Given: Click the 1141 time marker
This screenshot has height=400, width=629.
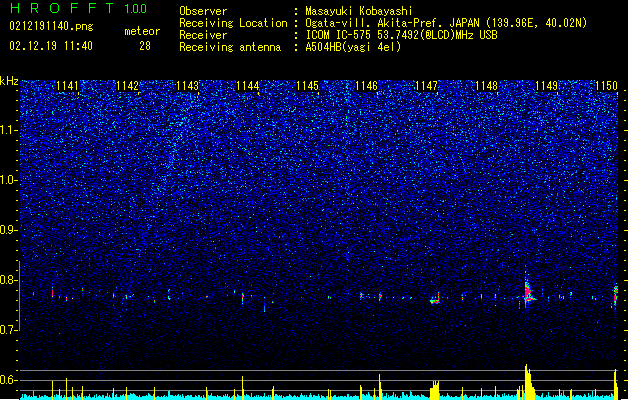Looking at the screenshot, I should pos(67,86).
